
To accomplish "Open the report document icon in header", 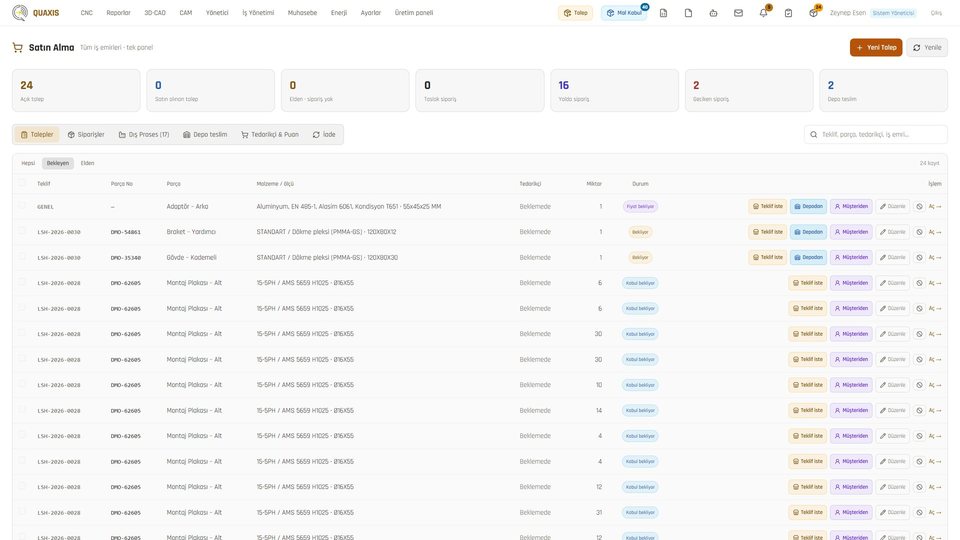I will coord(663,13).
